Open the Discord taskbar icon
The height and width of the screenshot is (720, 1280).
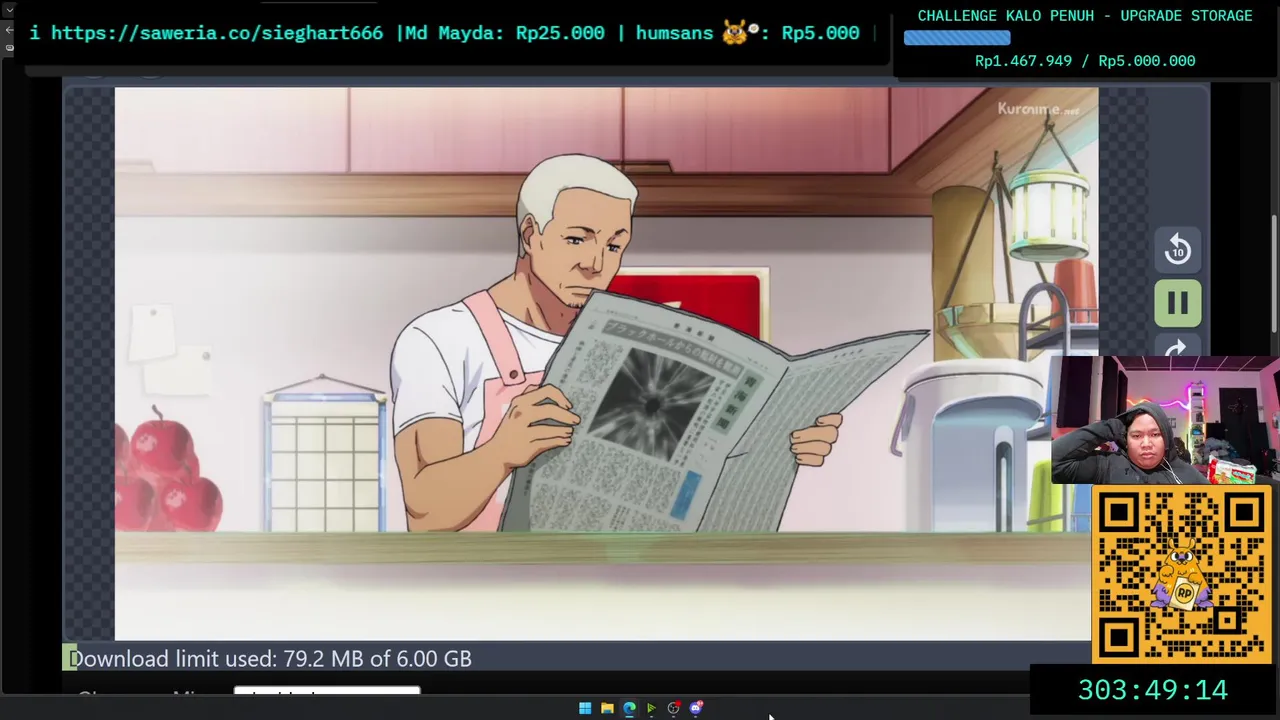pyautogui.click(x=696, y=708)
